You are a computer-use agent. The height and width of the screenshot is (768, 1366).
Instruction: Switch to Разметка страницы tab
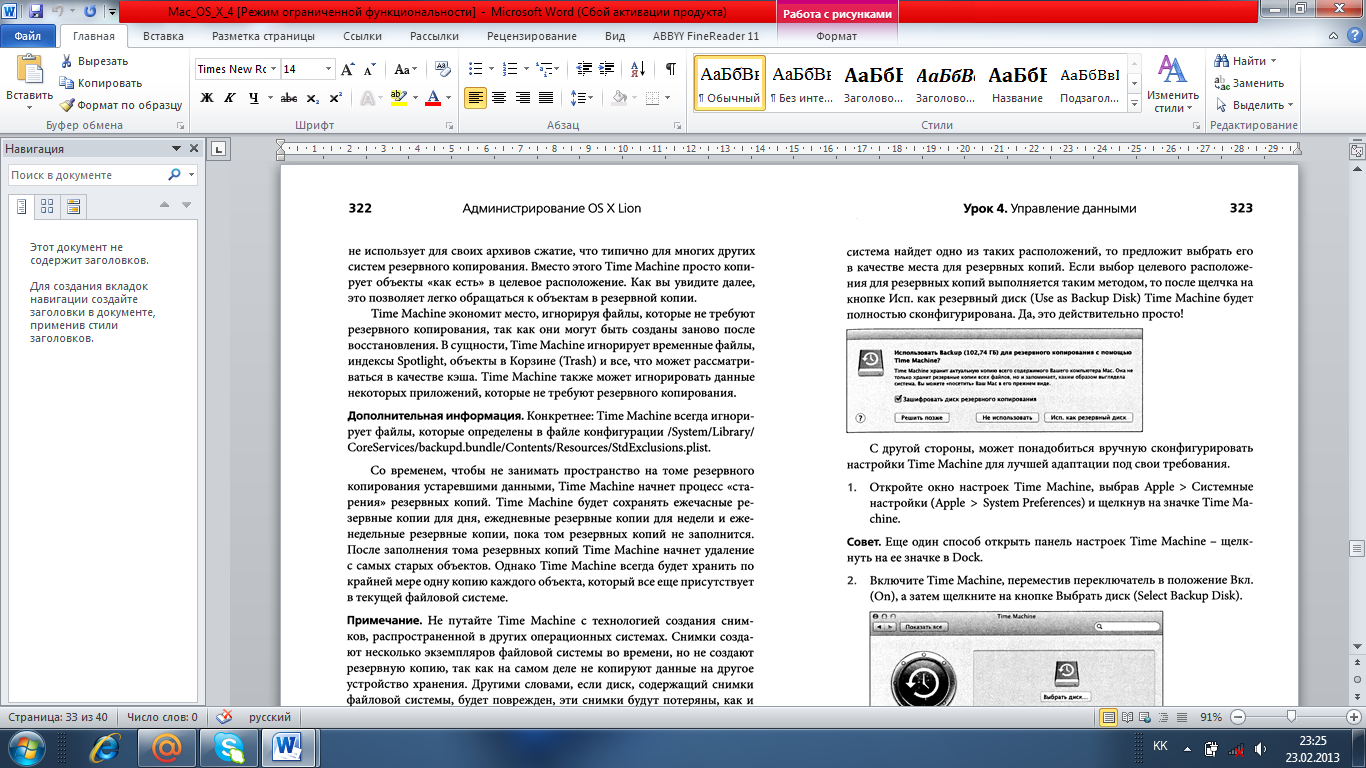[x=263, y=36]
